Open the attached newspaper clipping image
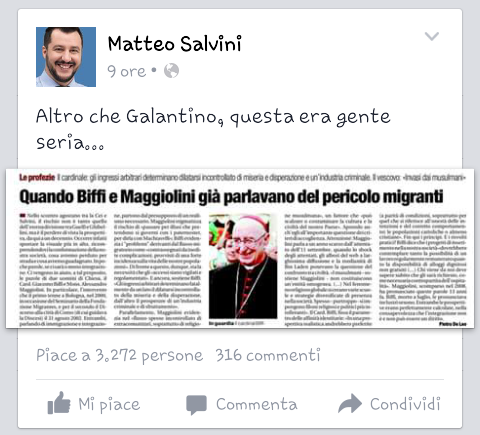480x435 pixels. tap(240, 249)
